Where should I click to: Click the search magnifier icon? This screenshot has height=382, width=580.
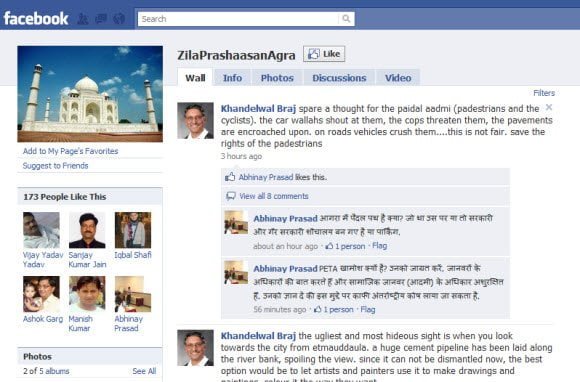346,18
